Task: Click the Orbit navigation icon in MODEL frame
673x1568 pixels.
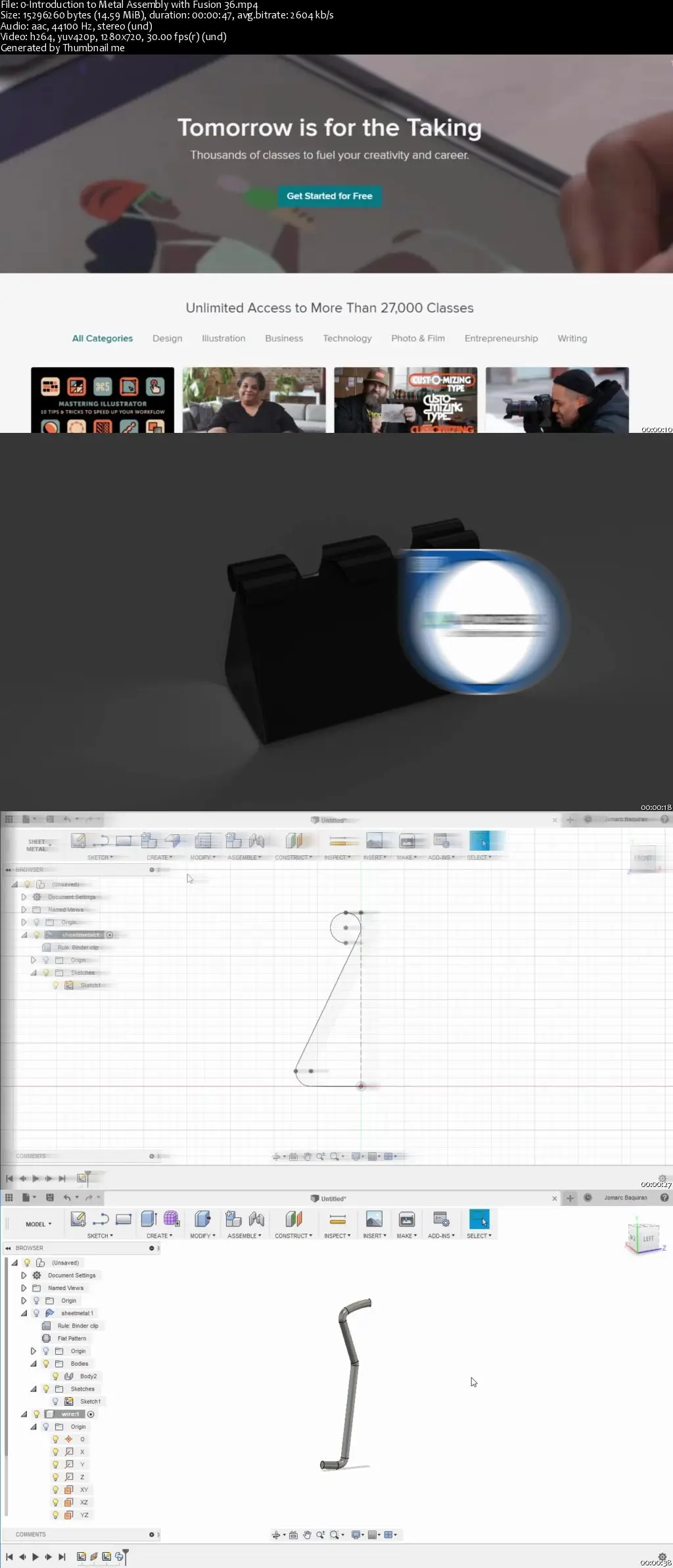Action: [277, 1534]
